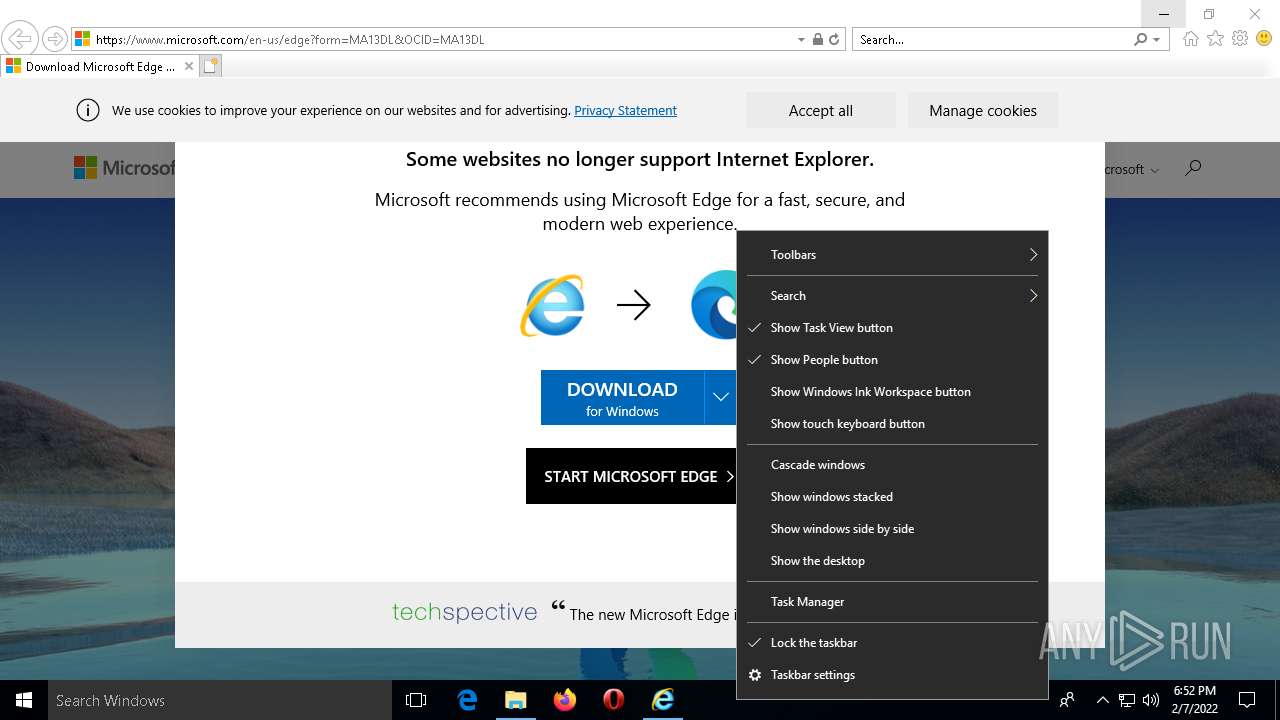1280x720 pixels.
Task: Click DOWNLOAD for Windows button
Action: (x=622, y=397)
